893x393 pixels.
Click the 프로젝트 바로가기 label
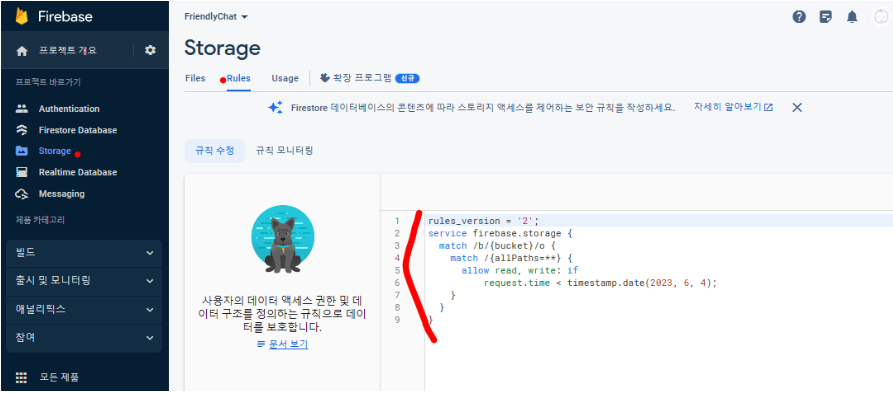click(x=48, y=83)
